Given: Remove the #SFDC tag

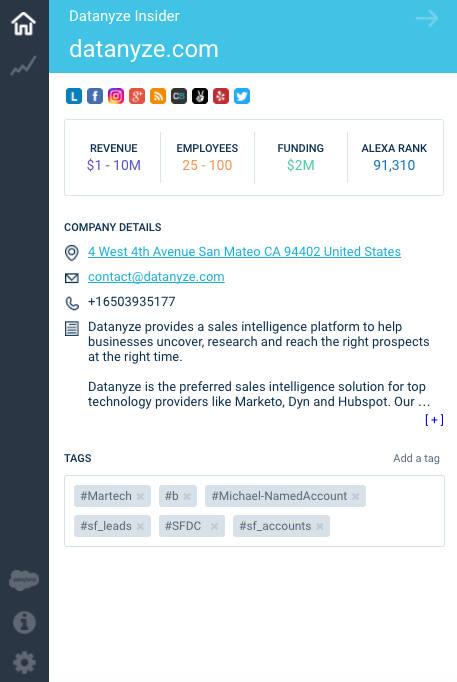Looking at the screenshot, I should [214, 526].
